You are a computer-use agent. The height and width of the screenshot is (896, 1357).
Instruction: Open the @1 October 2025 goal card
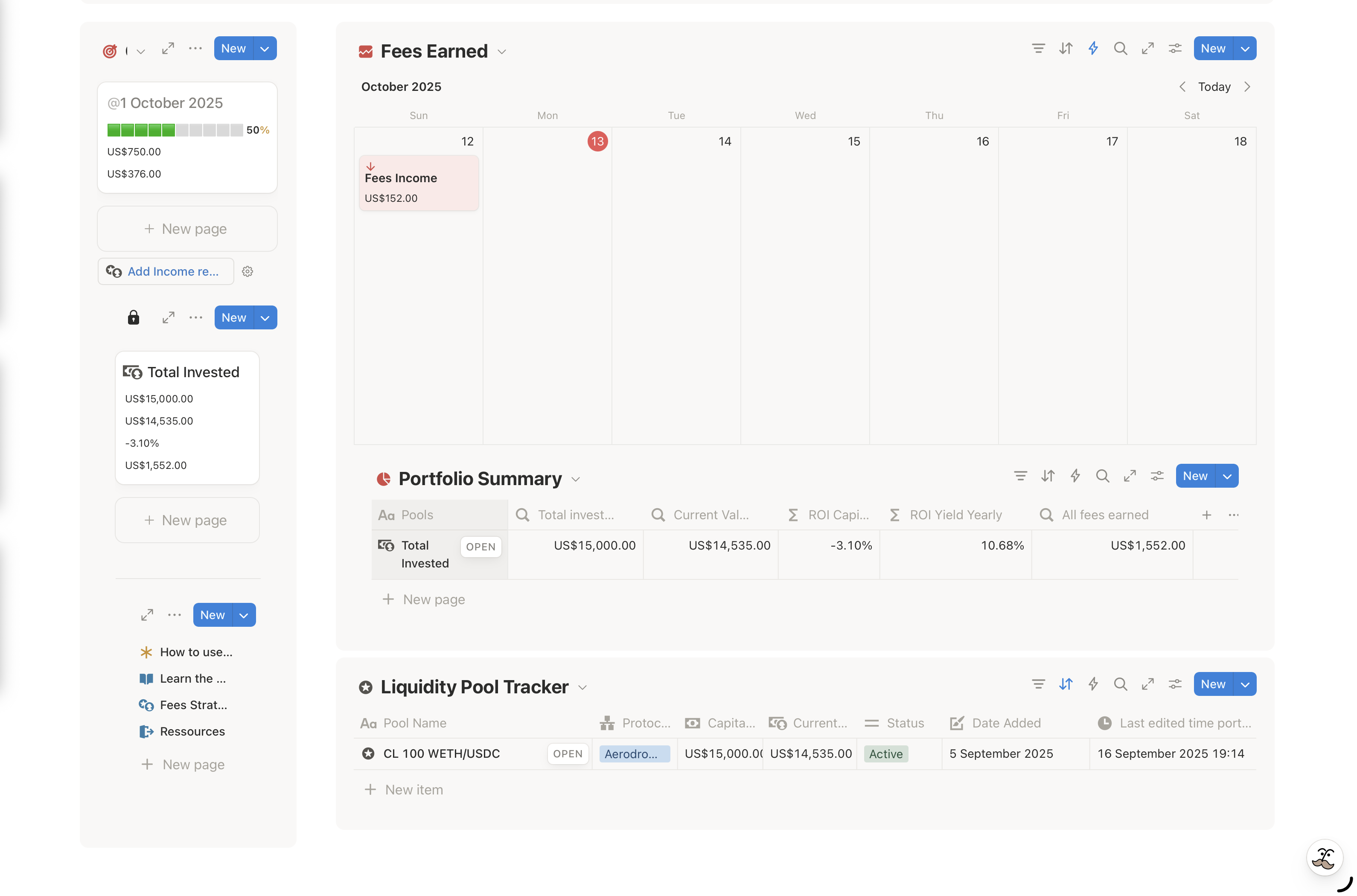point(187,138)
